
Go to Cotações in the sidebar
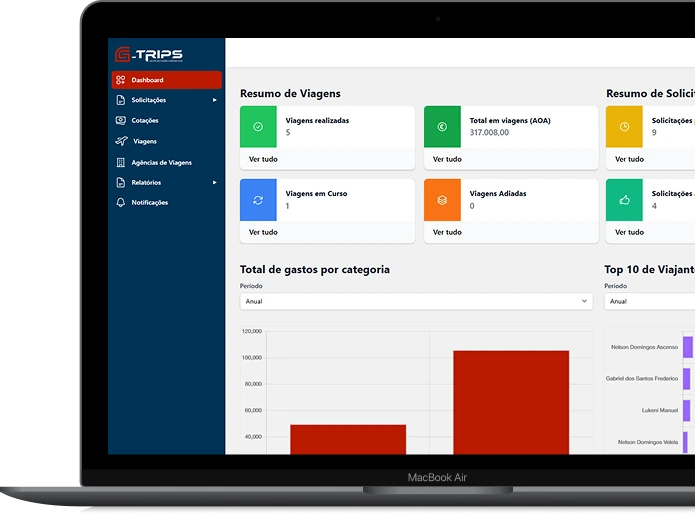[145, 121]
